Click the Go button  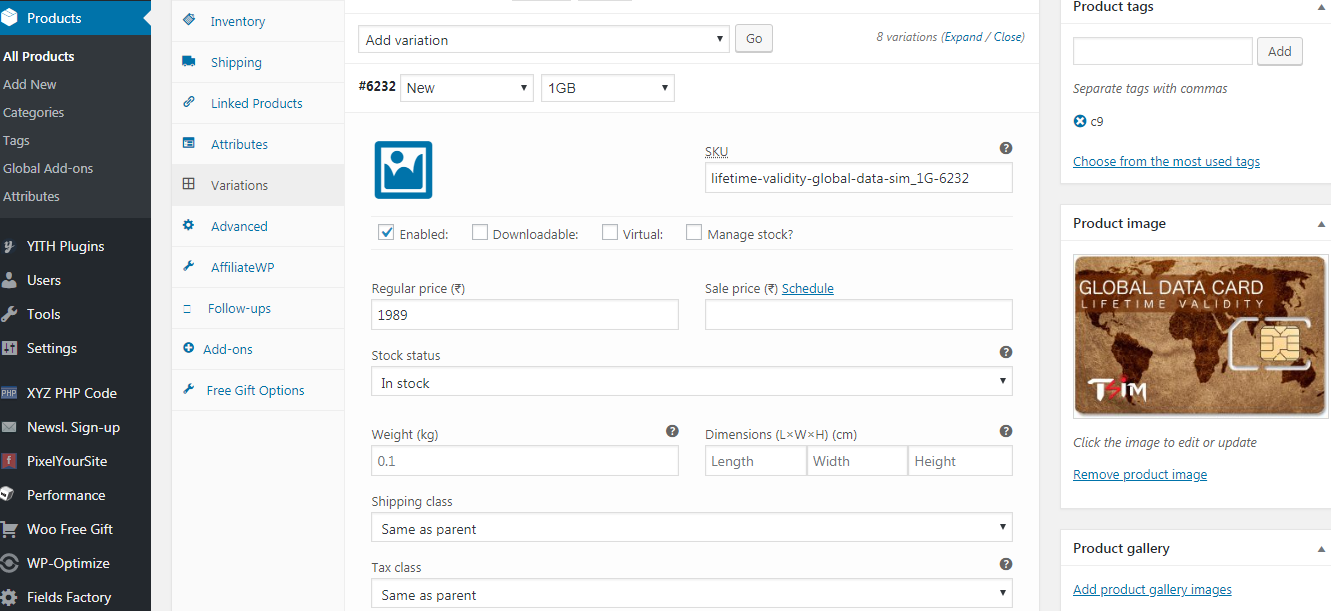[754, 39]
